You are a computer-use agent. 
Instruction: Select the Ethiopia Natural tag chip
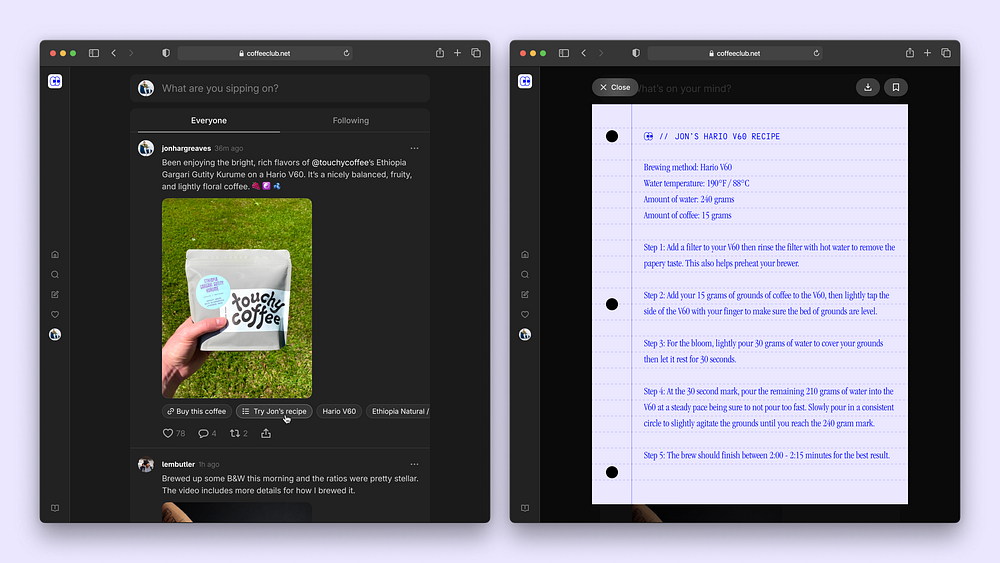click(x=398, y=411)
